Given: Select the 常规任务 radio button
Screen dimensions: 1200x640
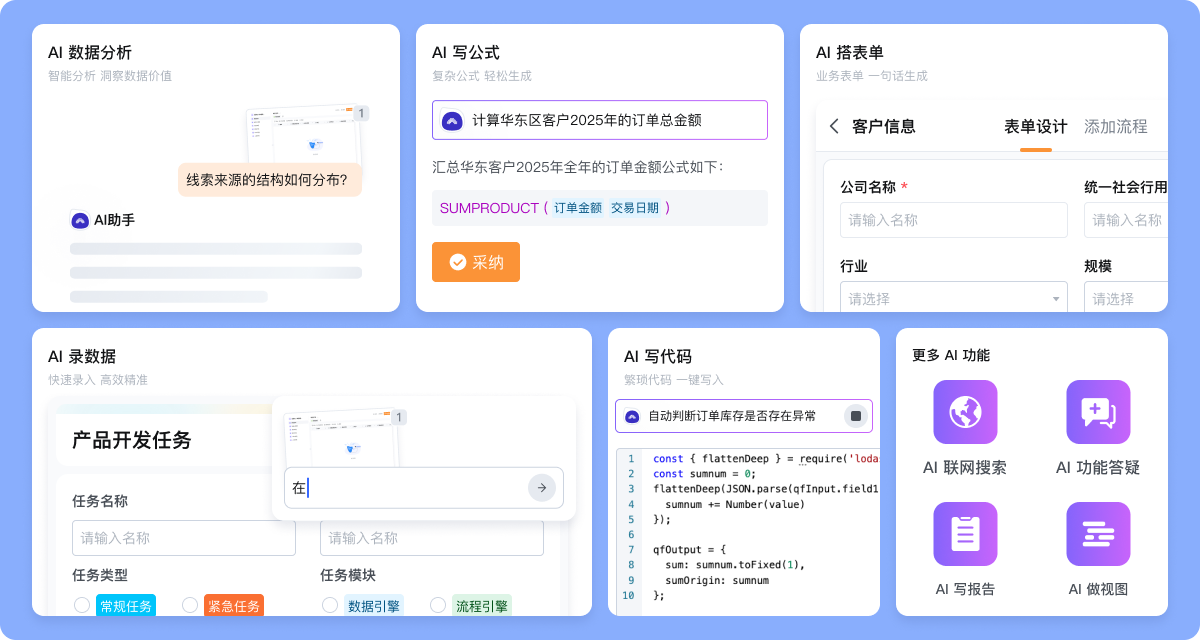Looking at the screenshot, I should [83, 605].
